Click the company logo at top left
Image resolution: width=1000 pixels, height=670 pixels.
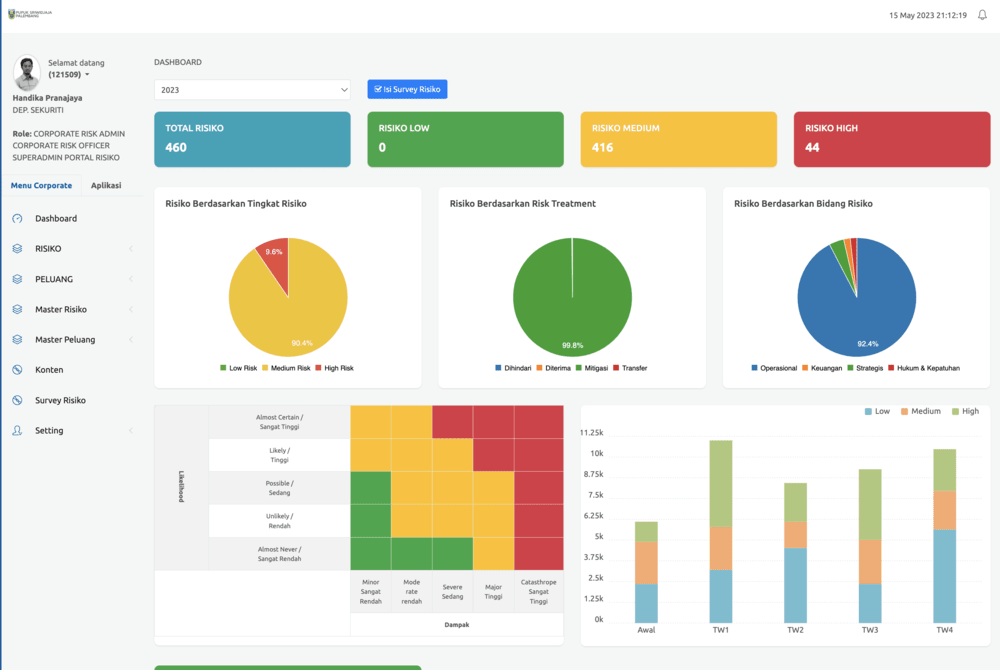30,13
